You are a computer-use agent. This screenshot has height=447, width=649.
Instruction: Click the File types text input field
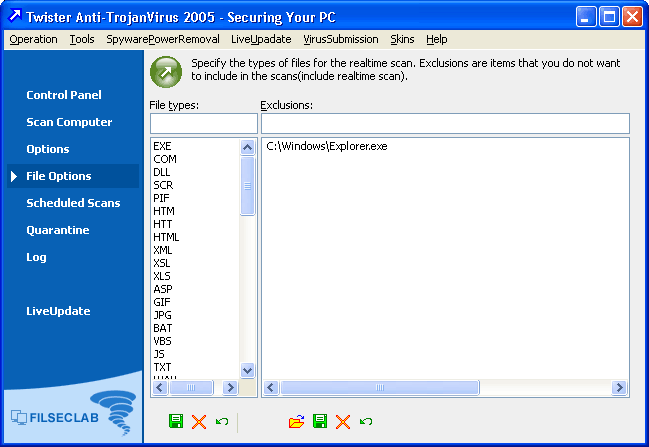(x=203, y=123)
